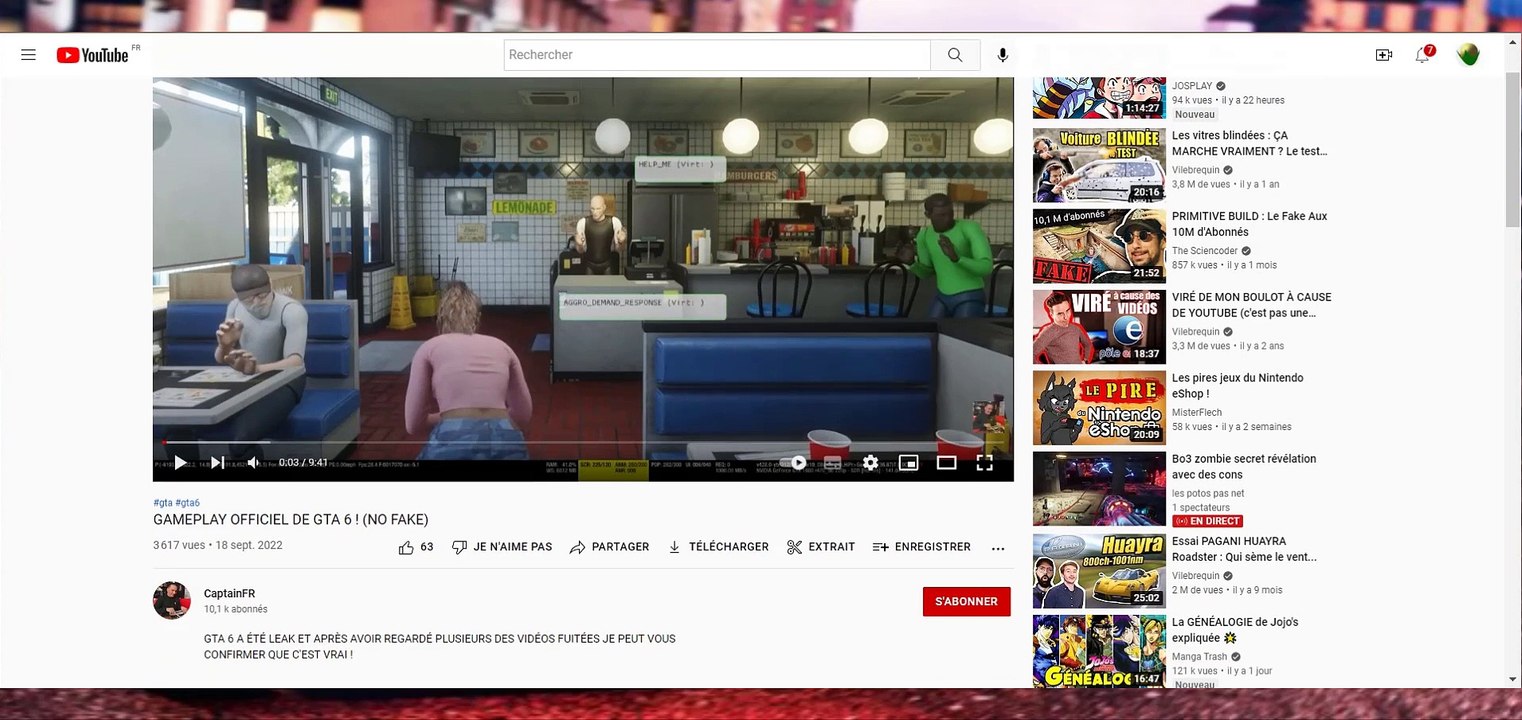
Task: Open the player settings gear
Action: tap(870, 462)
